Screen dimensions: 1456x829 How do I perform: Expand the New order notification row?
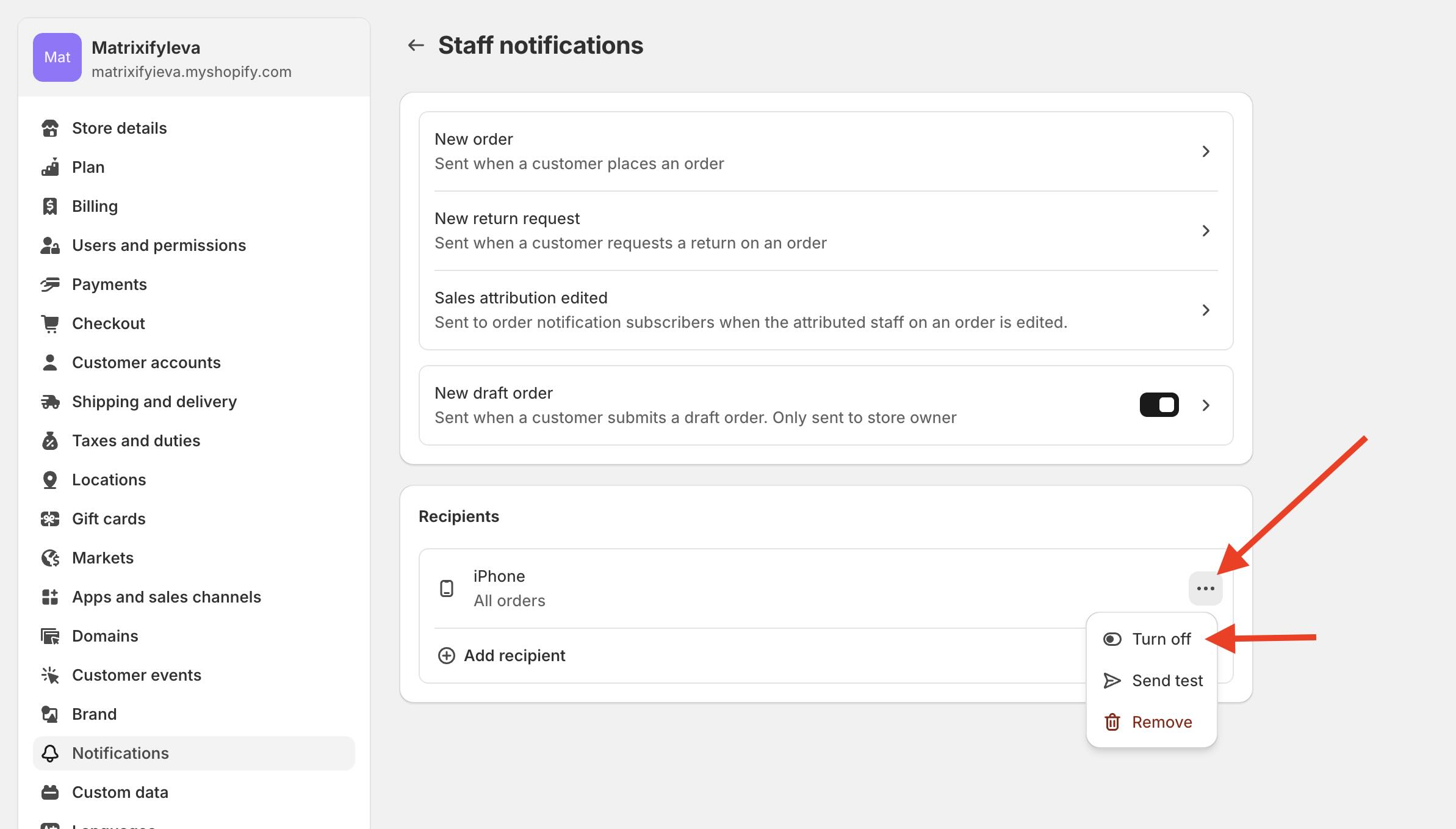click(x=1205, y=151)
